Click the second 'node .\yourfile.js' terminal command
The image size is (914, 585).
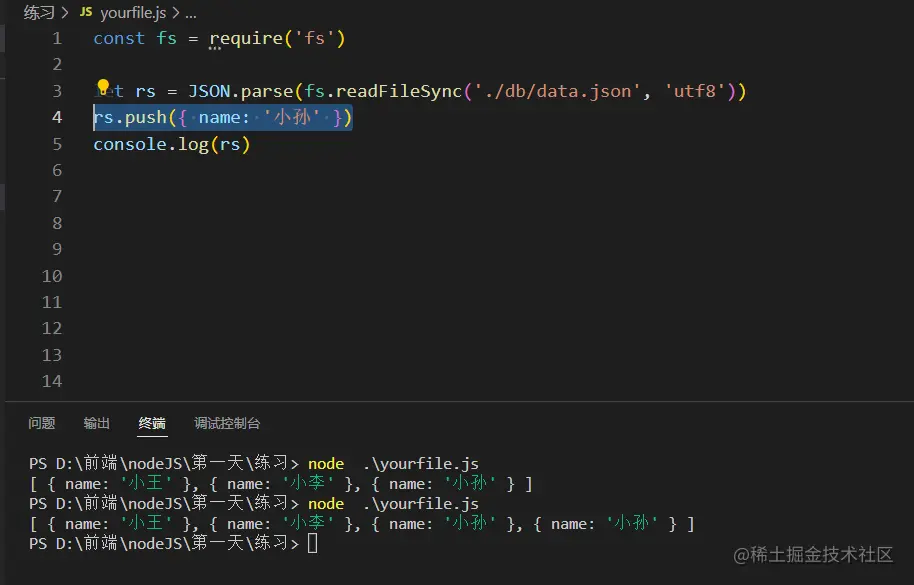pyautogui.click(x=393, y=504)
